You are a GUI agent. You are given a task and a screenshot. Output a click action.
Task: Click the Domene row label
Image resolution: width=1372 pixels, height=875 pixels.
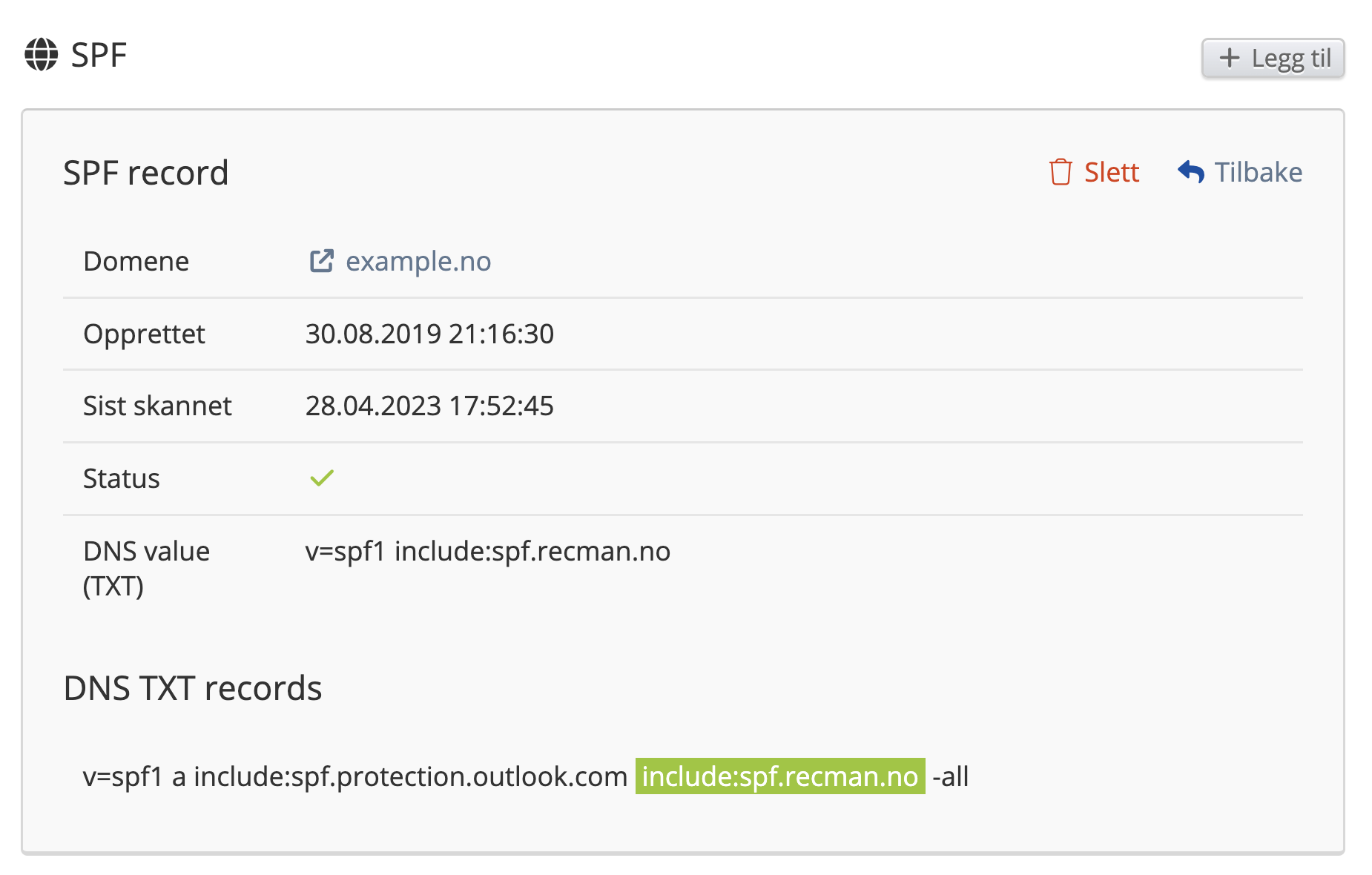tap(136, 261)
